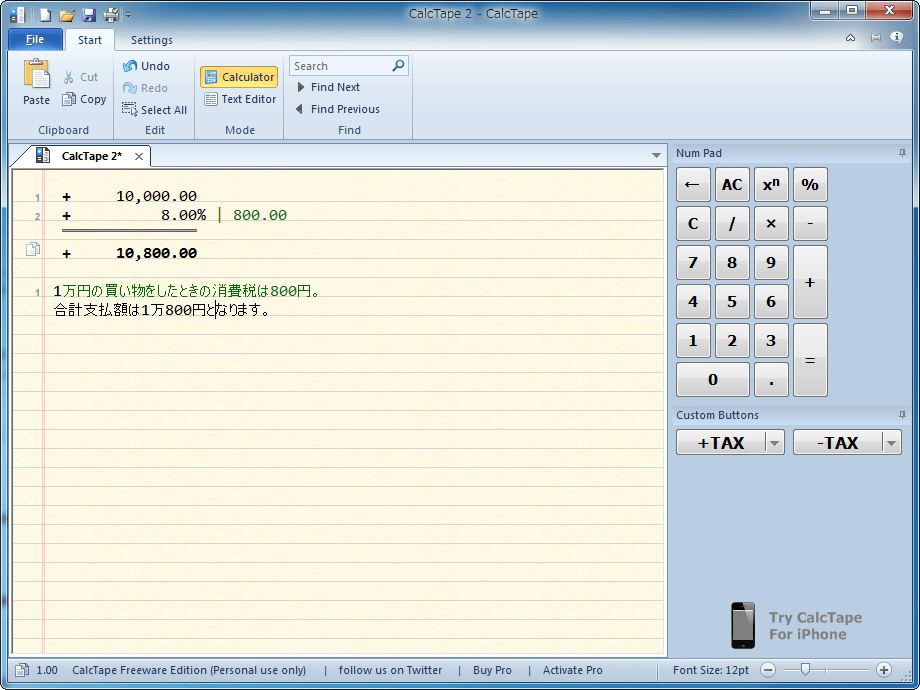Click the equals key on Num Pad
Image resolution: width=920 pixels, height=690 pixels.
point(810,360)
